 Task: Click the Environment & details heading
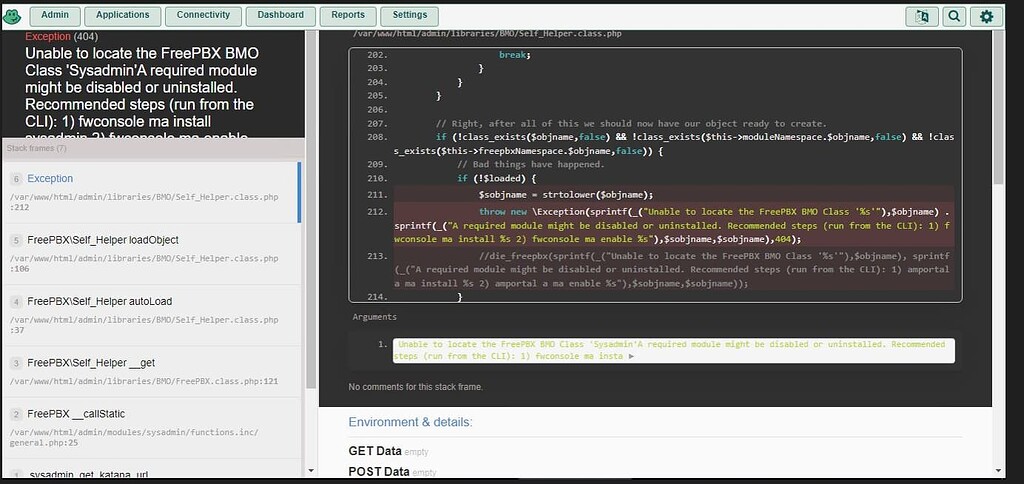[410, 422]
